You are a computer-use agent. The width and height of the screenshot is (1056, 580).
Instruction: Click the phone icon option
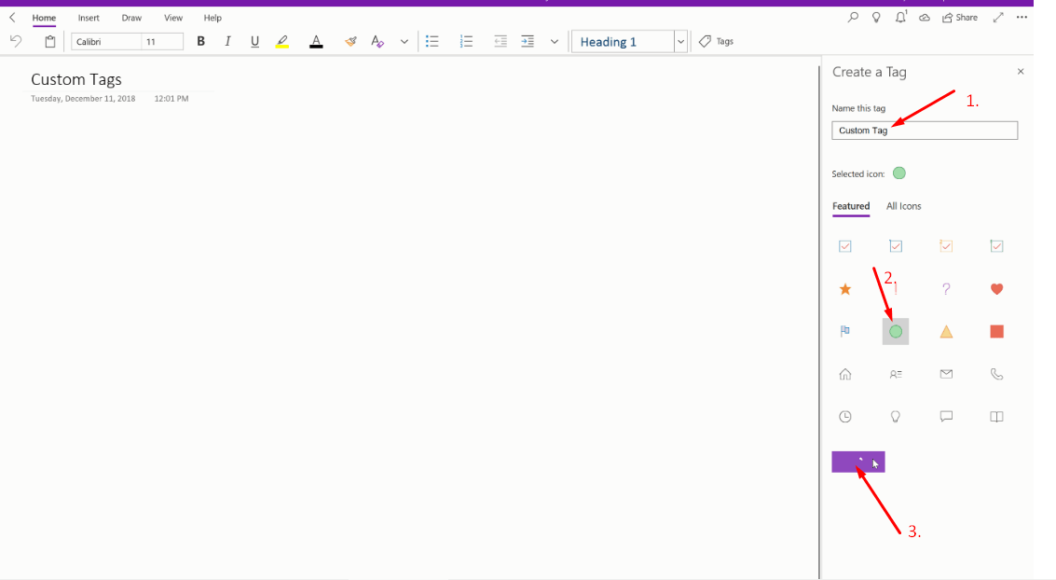pyautogui.click(x=996, y=373)
